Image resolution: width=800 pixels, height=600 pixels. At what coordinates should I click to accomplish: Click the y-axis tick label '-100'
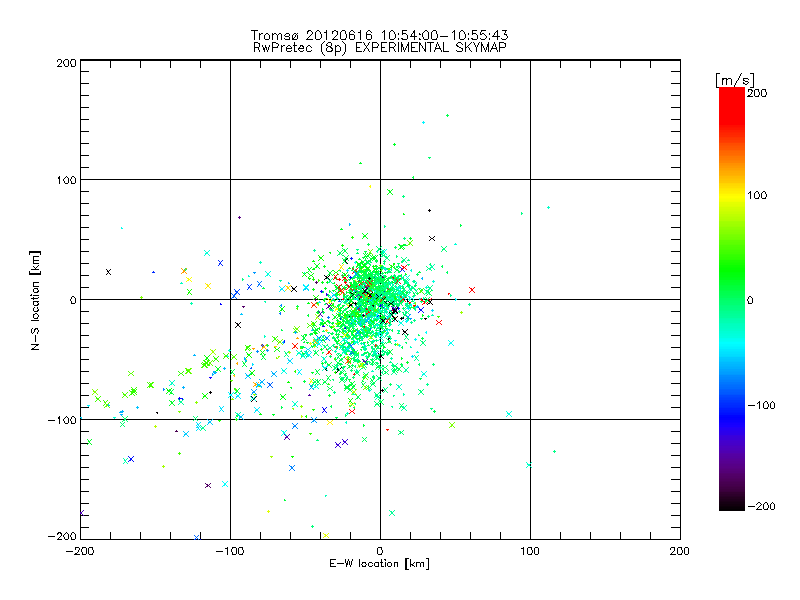[63, 419]
